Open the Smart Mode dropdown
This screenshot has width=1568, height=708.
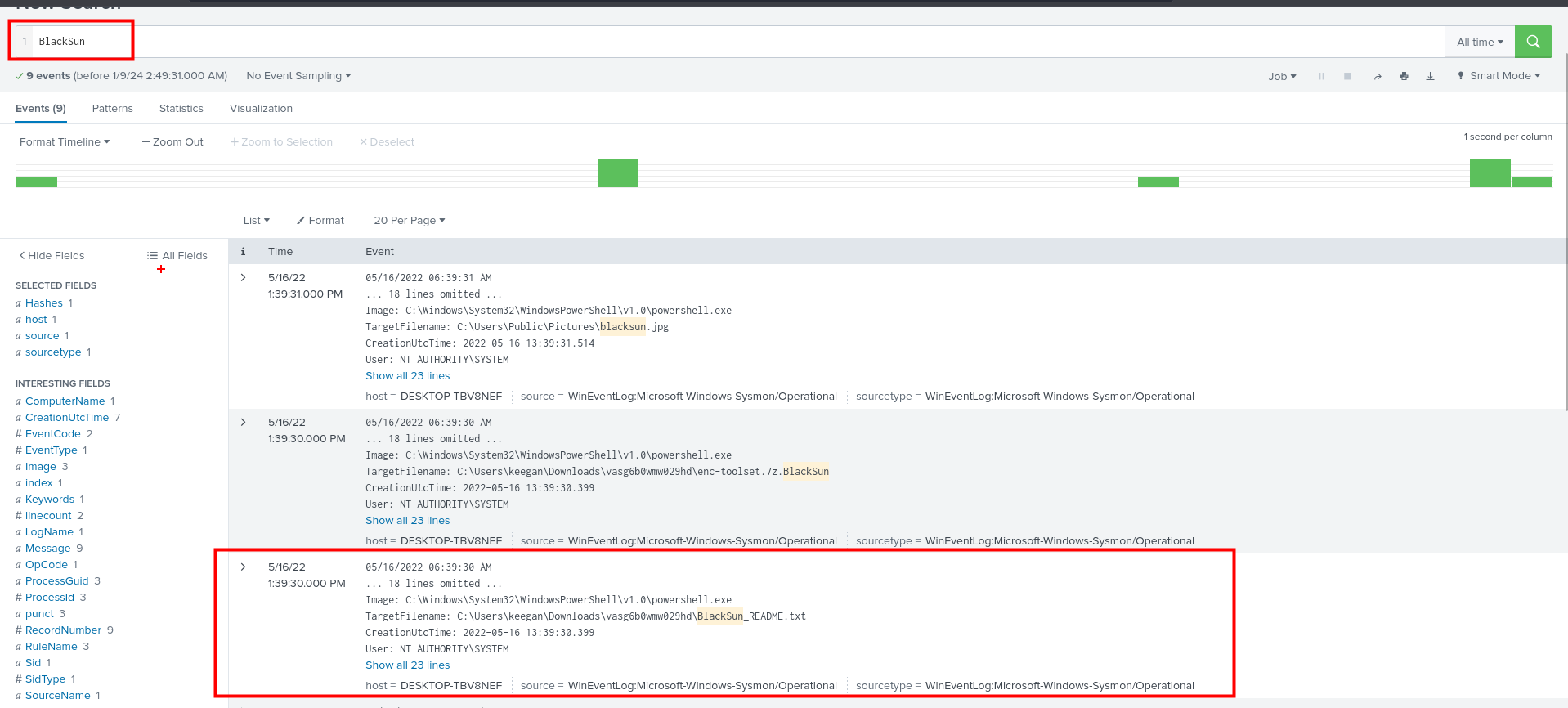coord(1499,76)
